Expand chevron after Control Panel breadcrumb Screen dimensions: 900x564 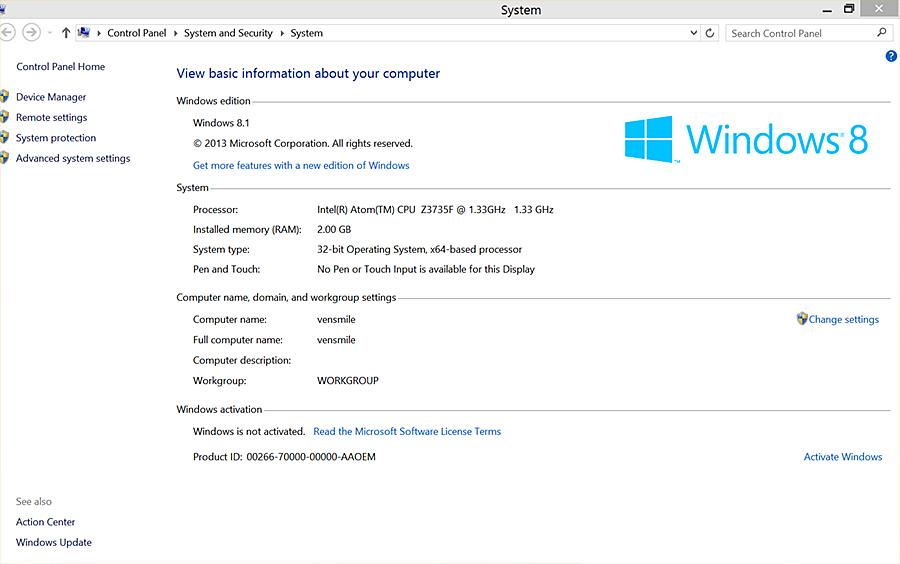pyautogui.click(x=175, y=33)
